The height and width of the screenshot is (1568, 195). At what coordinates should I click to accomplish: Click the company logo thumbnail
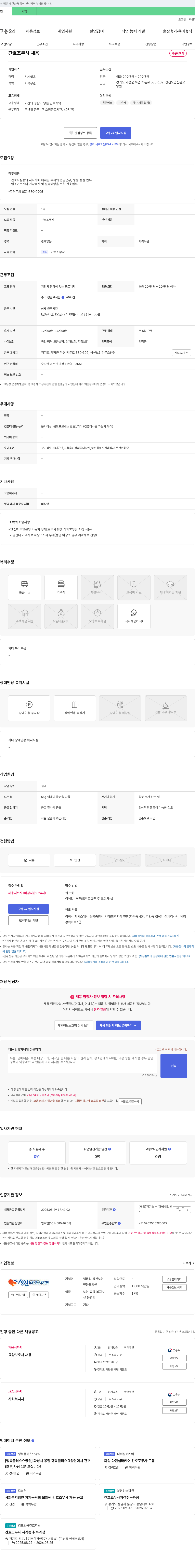(x=29, y=1283)
